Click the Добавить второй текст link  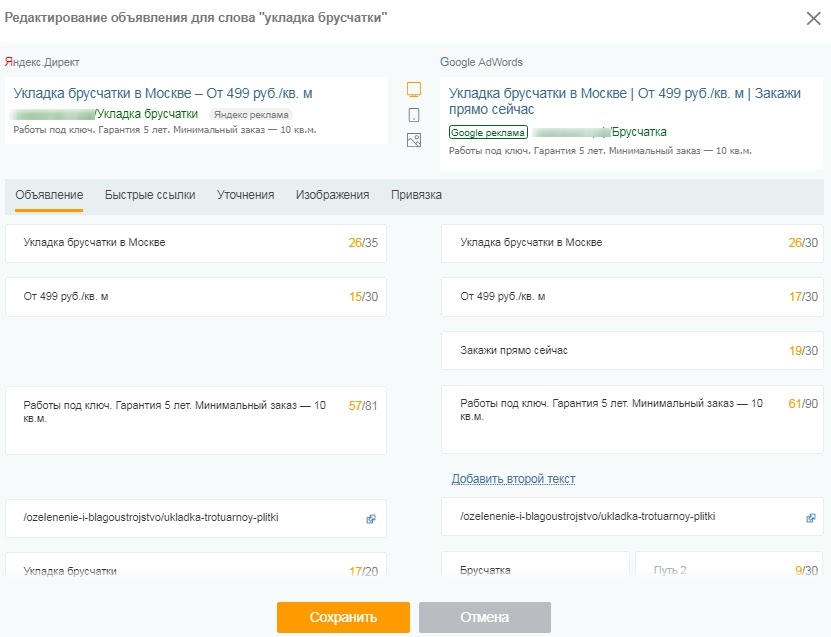[513, 479]
